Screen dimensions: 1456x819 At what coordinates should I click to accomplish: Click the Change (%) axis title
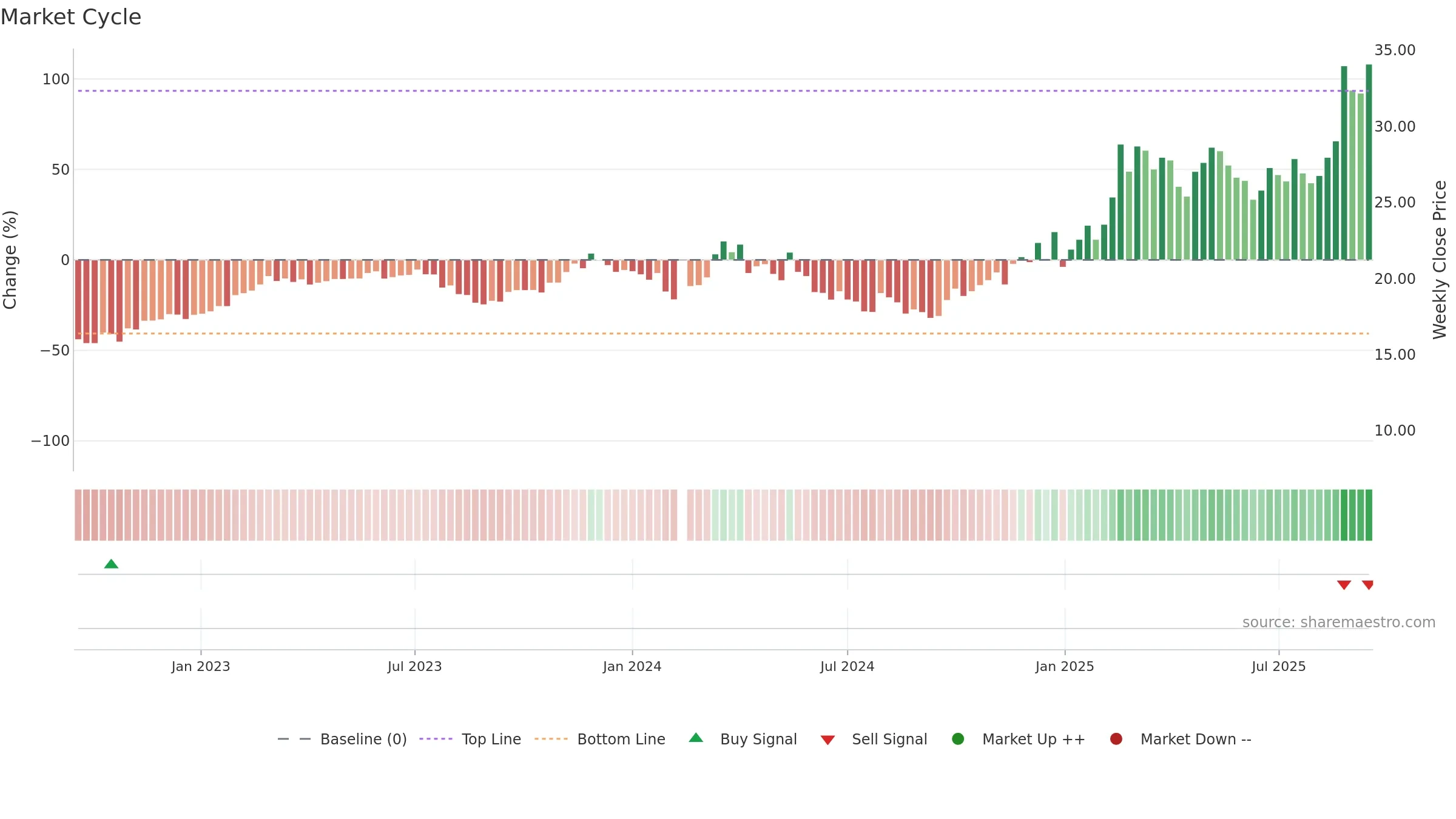point(10,260)
